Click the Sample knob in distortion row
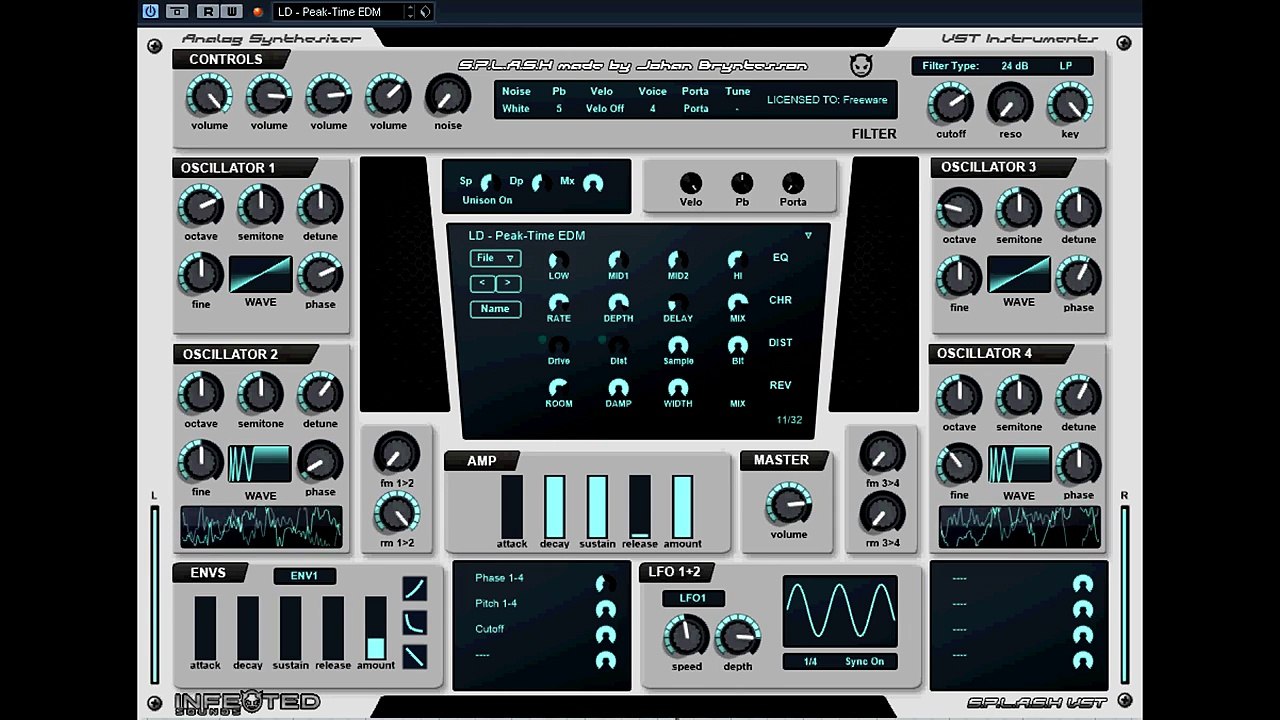Viewport: 1280px width, 720px height. [x=678, y=345]
